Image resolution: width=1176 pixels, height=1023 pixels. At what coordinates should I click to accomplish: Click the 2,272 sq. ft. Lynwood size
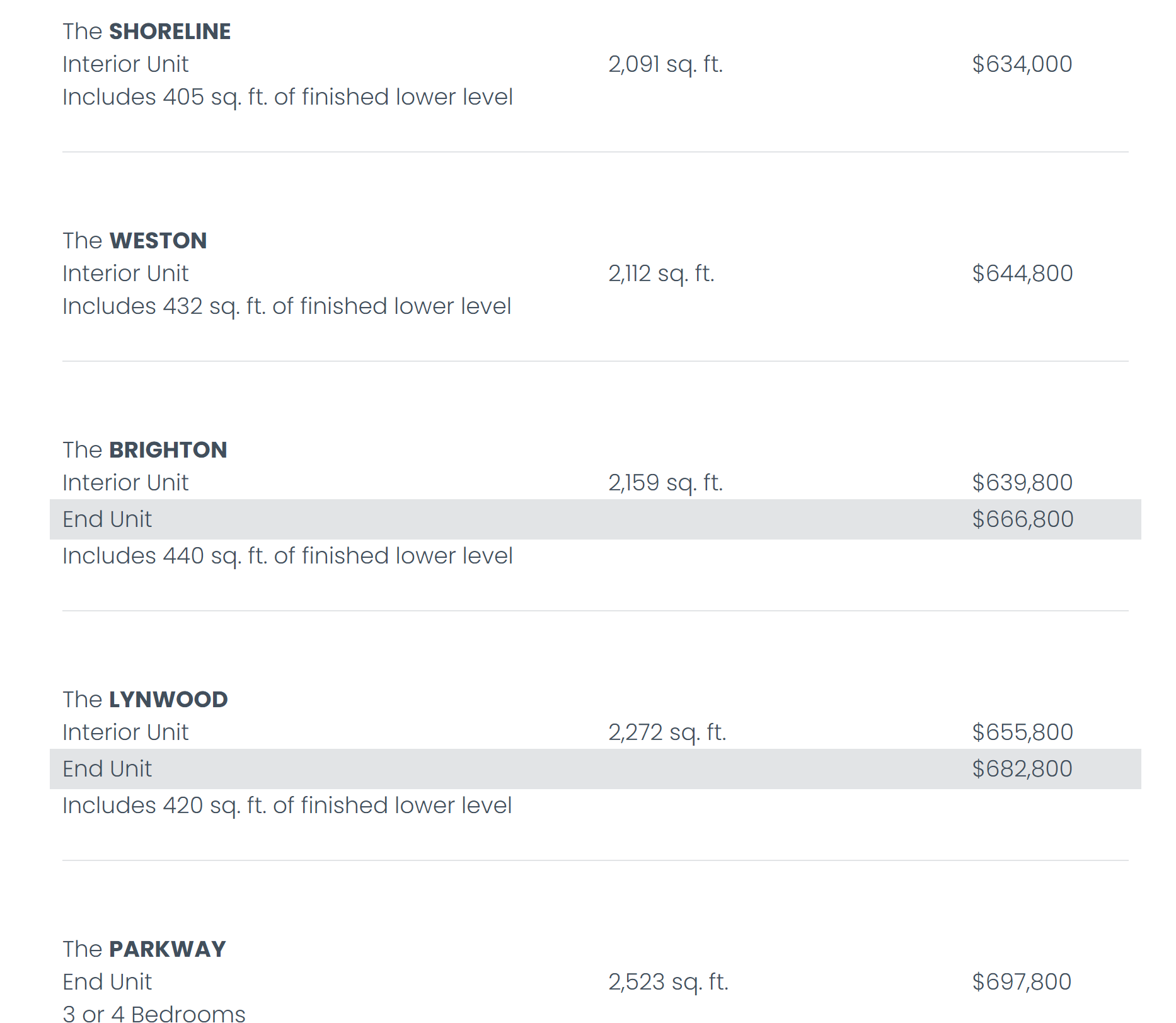click(667, 732)
